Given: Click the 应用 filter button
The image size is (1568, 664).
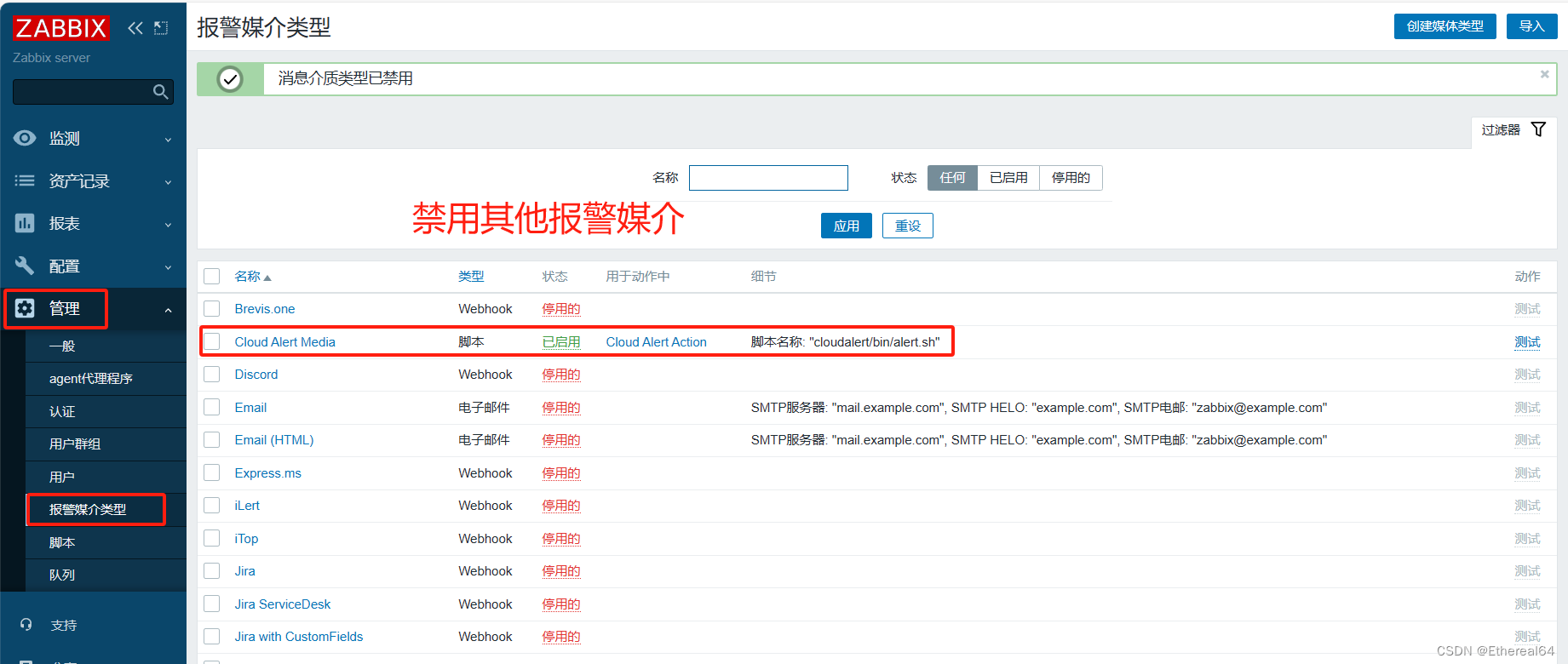Looking at the screenshot, I should (x=846, y=226).
